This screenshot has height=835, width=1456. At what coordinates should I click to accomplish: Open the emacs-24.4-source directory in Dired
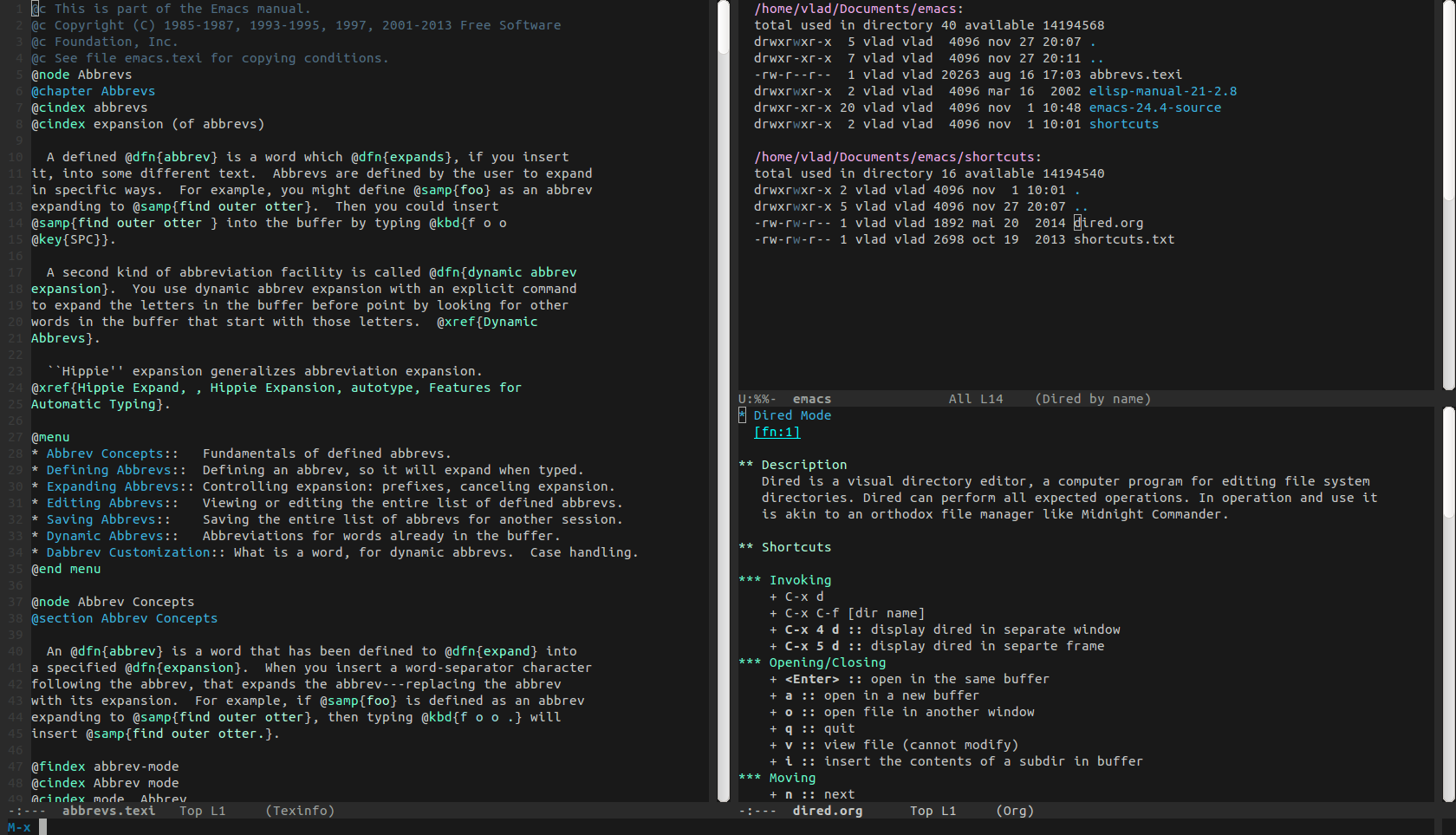click(1154, 108)
